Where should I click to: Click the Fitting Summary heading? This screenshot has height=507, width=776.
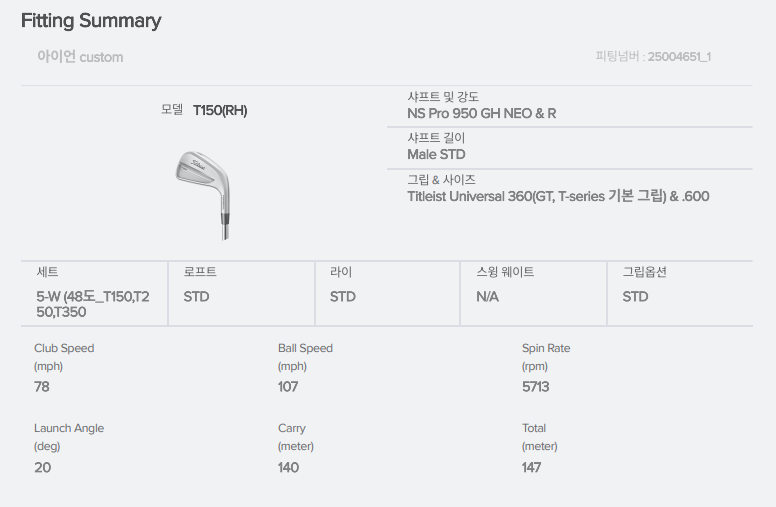click(91, 21)
